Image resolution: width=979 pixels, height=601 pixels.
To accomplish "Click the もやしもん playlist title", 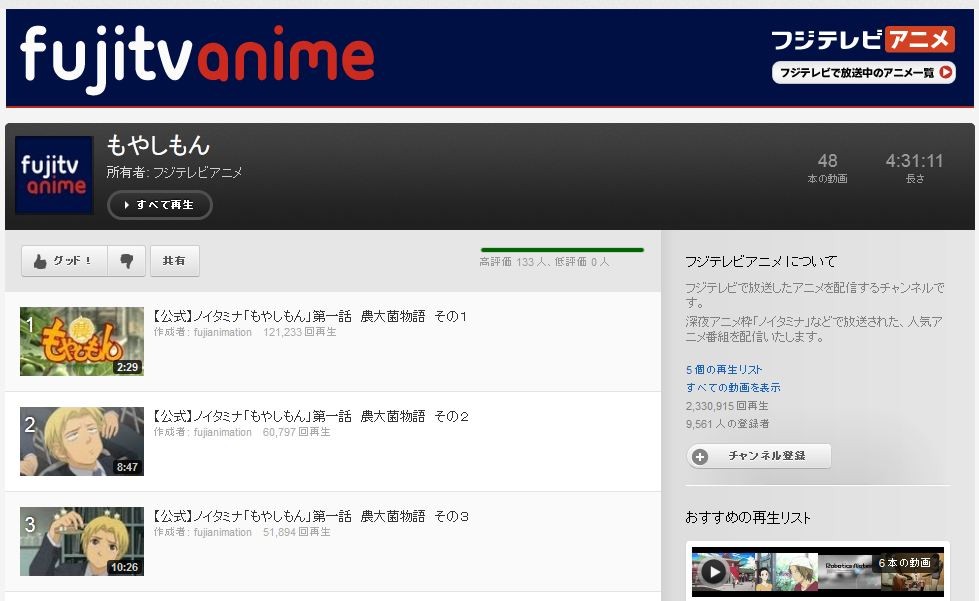I will pos(158,145).
